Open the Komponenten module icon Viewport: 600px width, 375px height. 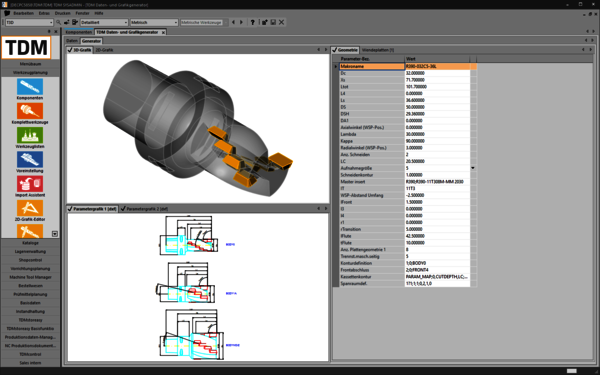[30, 86]
